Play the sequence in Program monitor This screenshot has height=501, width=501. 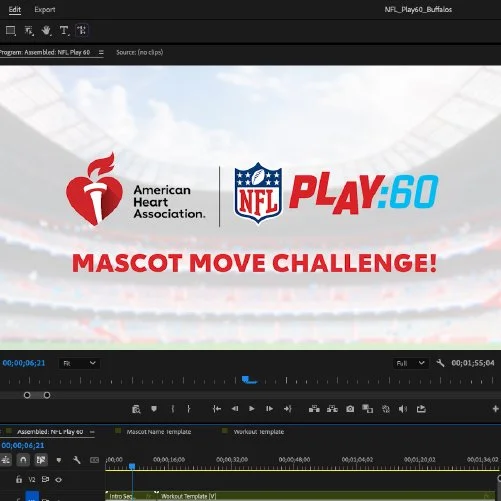click(x=252, y=409)
